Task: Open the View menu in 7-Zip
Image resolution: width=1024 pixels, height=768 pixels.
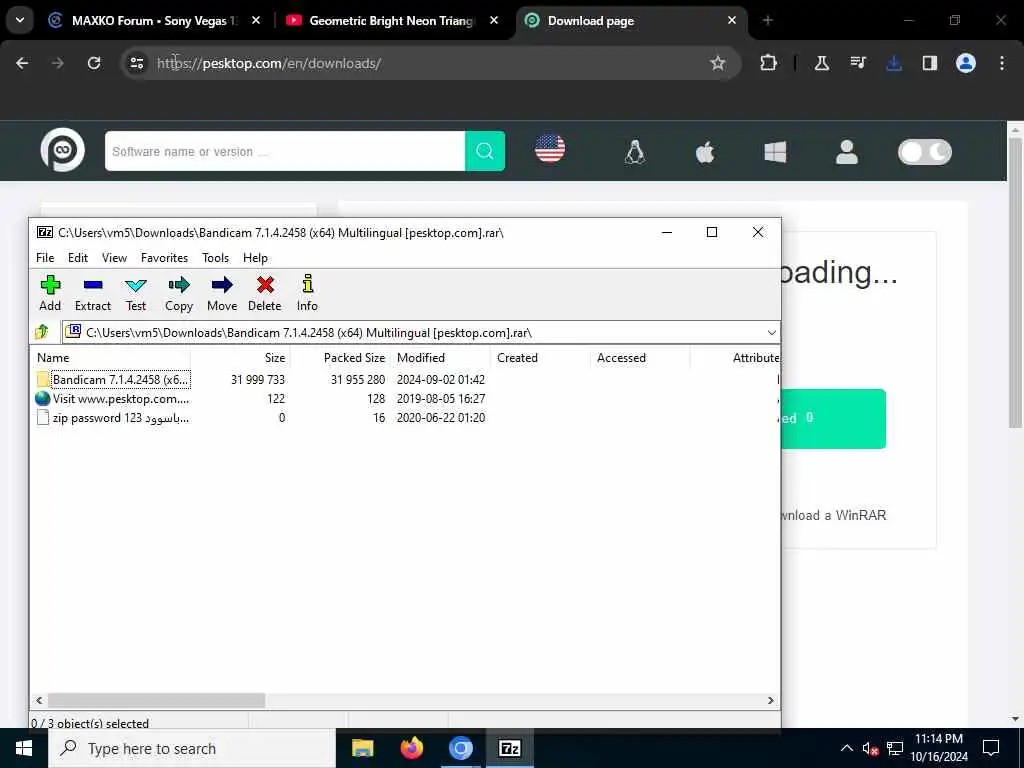Action: pyautogui.click(x=114, y=258)
